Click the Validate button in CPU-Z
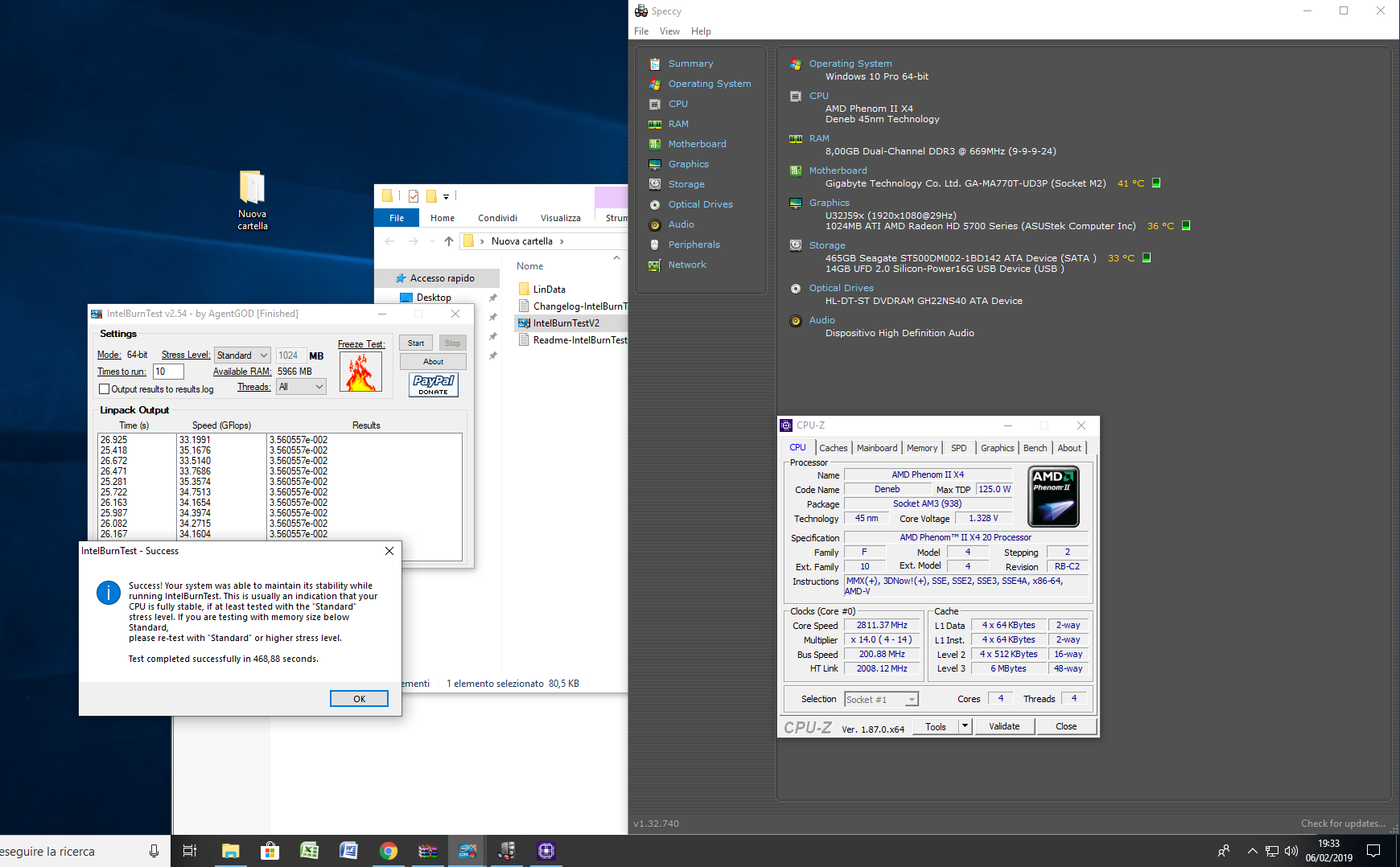Viewport: 1400px width, 867px height. coord(1004,726)
